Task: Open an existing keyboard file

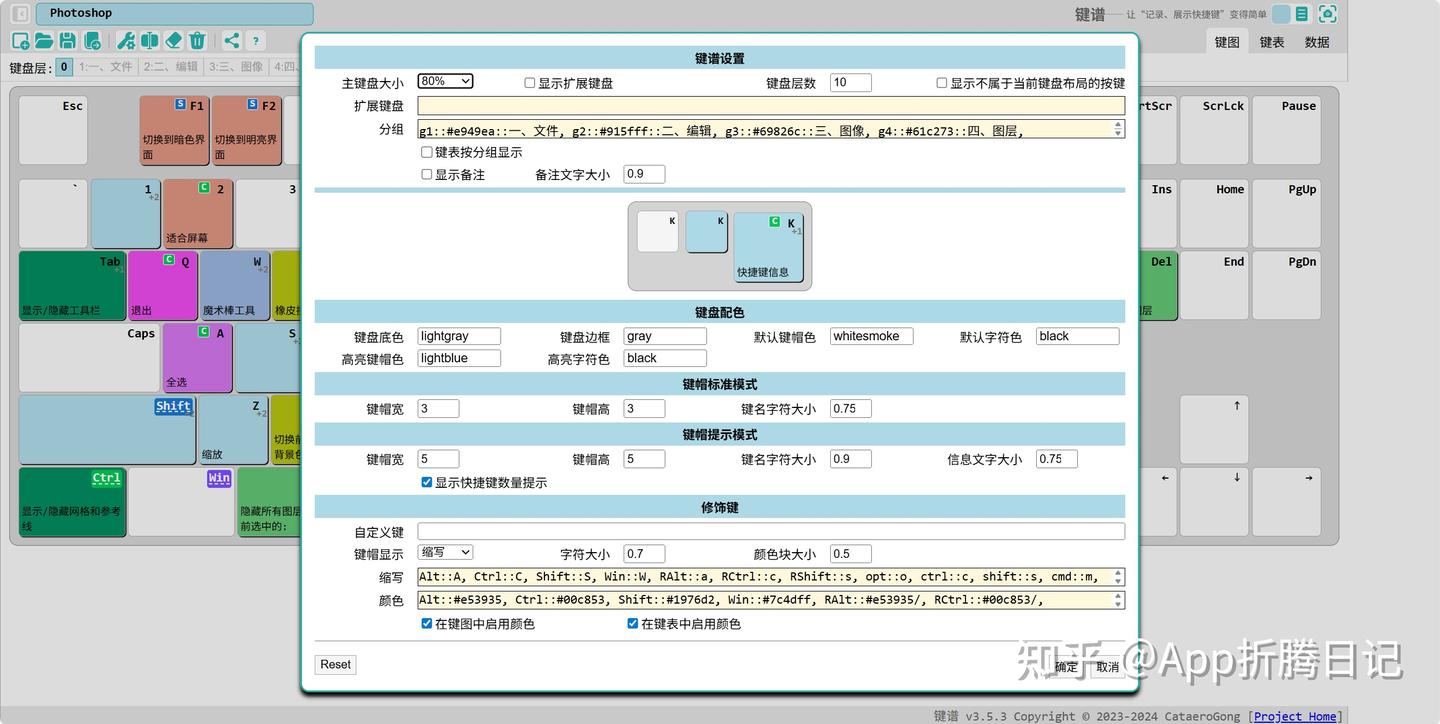Action: pos(44,40)
